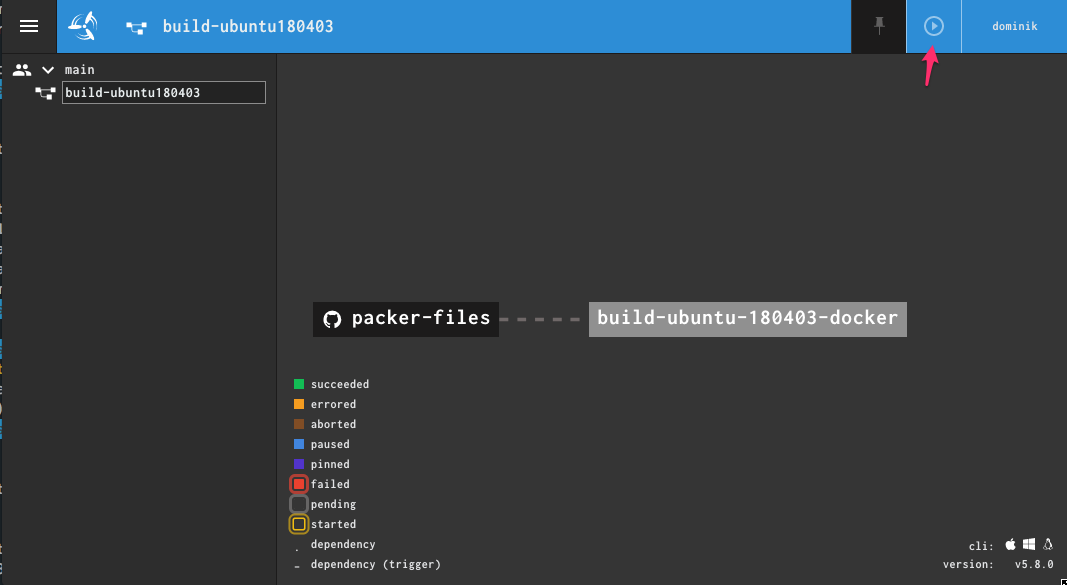Image resolution: width=1067 pixels, height=585 pixels.
Task: Download the macOS CLI via Apple icon
Action: coord(1010,545)
